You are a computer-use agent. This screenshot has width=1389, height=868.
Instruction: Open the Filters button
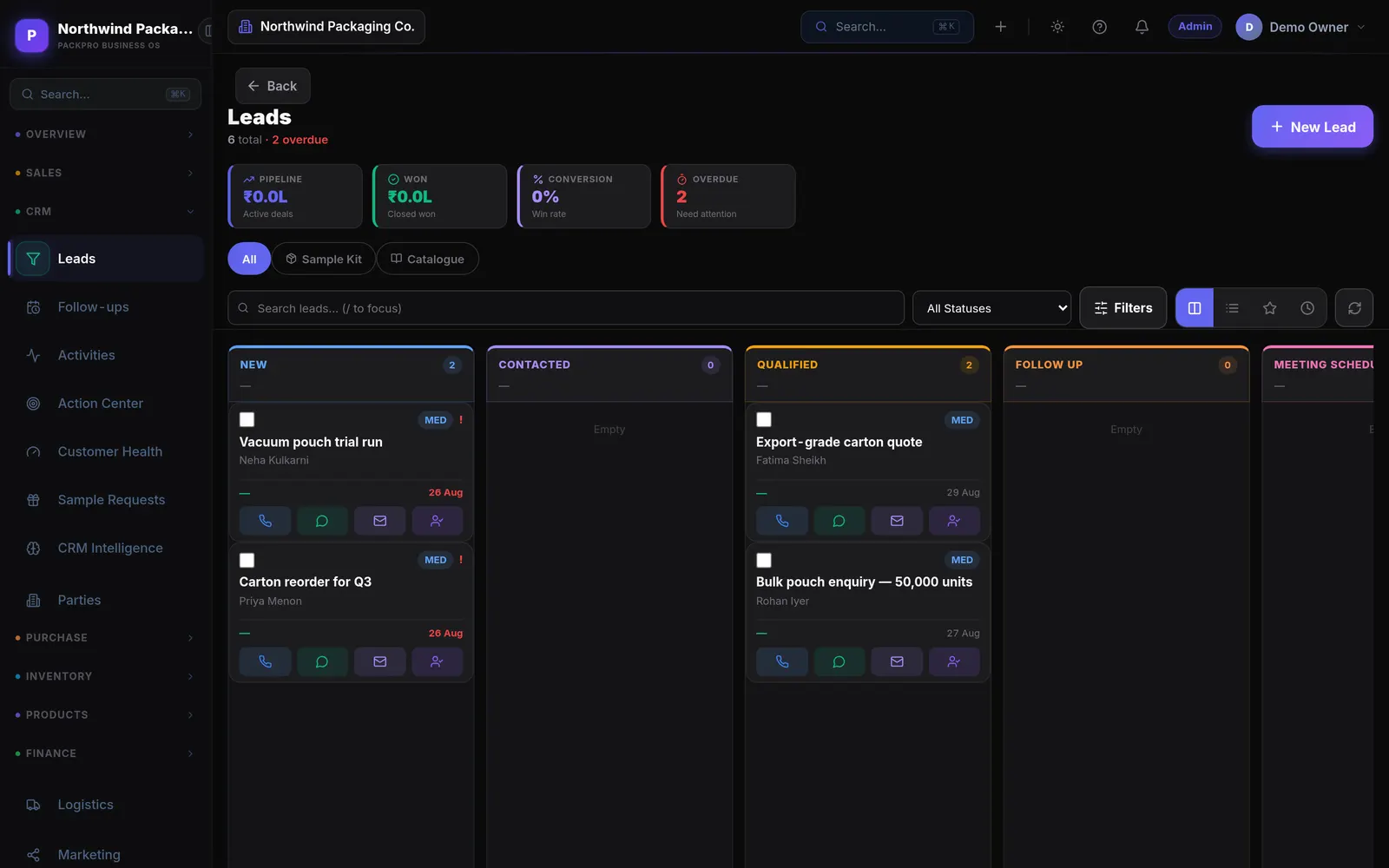pos(1122,308)
